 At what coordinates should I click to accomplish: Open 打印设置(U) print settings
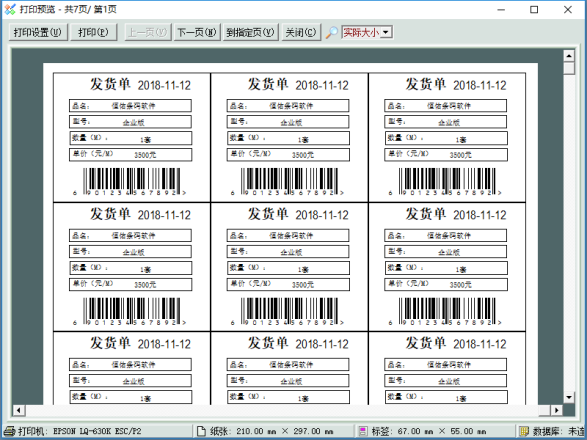click(x=37, y=33)
